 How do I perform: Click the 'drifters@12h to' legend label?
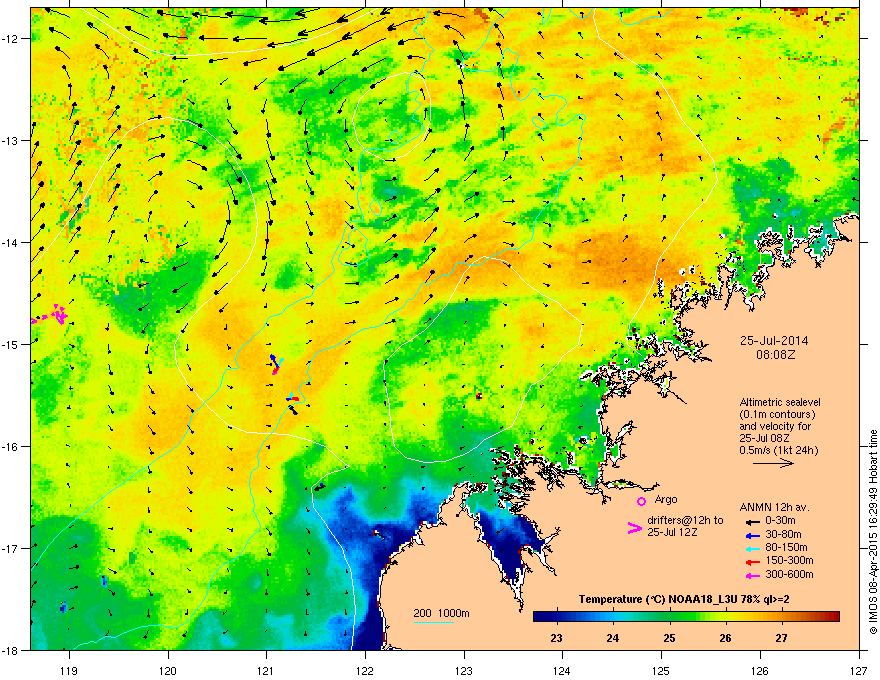[x=685, y=520]
